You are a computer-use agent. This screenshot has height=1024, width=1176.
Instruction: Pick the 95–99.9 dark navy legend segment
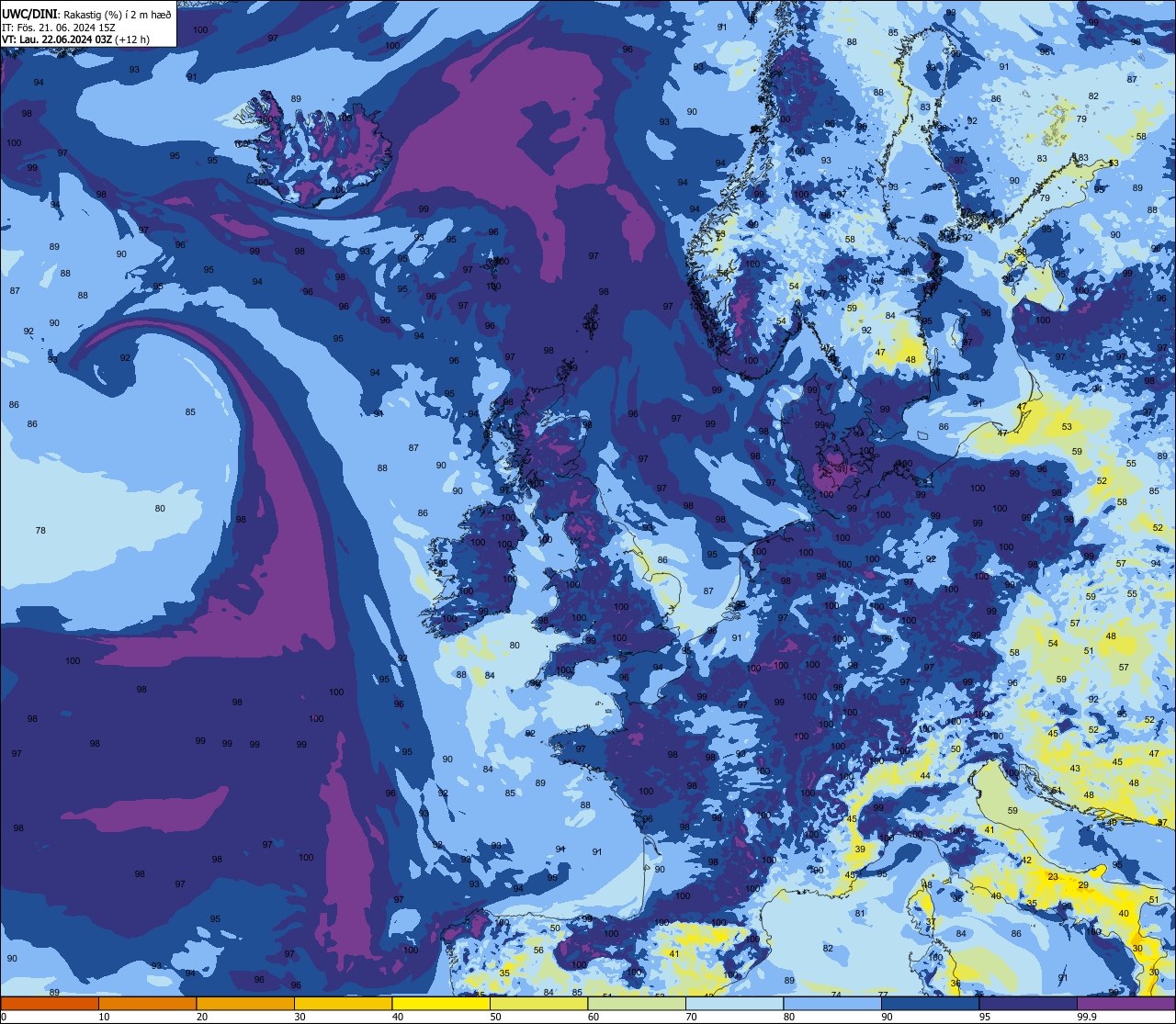[x=1027, y=1003]
